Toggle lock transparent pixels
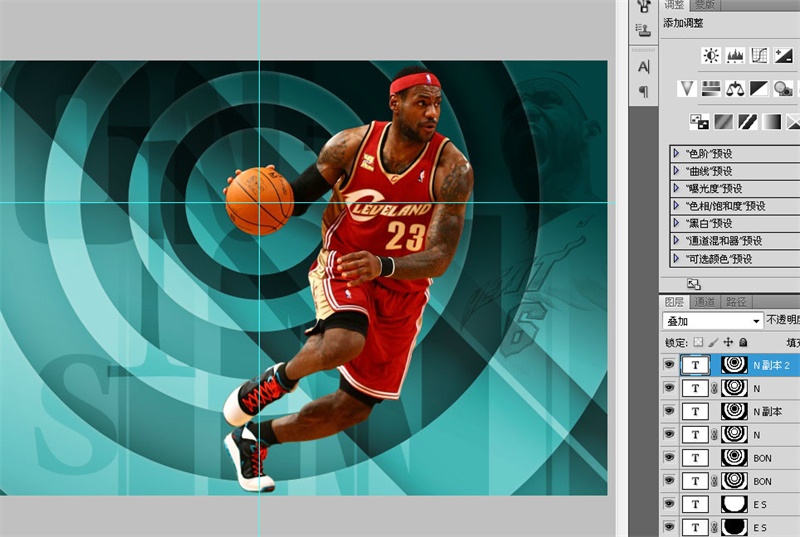 point(698,342)
